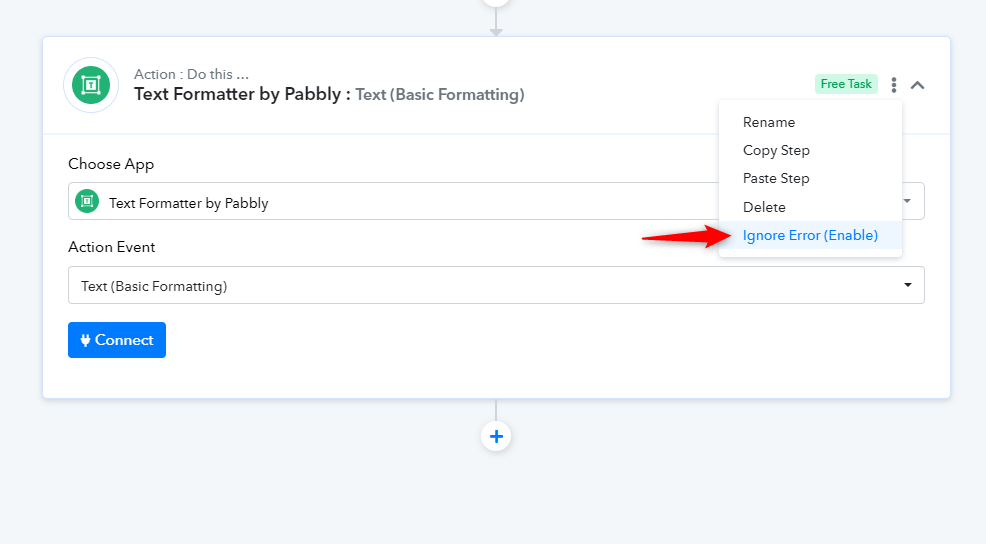Click the connector arrow above the step
The image size is (986, 544).
pos(496,24)
